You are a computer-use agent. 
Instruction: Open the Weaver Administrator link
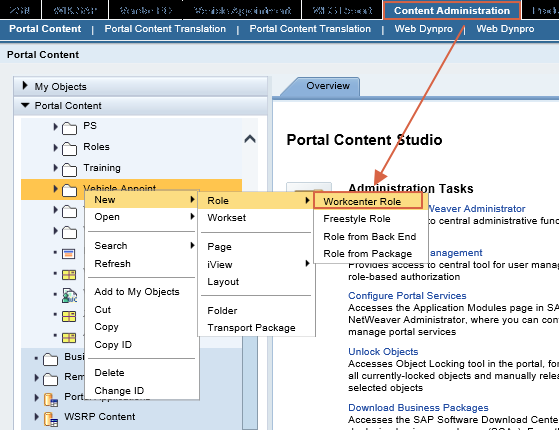pyautogui.click(x=477, y=209)
